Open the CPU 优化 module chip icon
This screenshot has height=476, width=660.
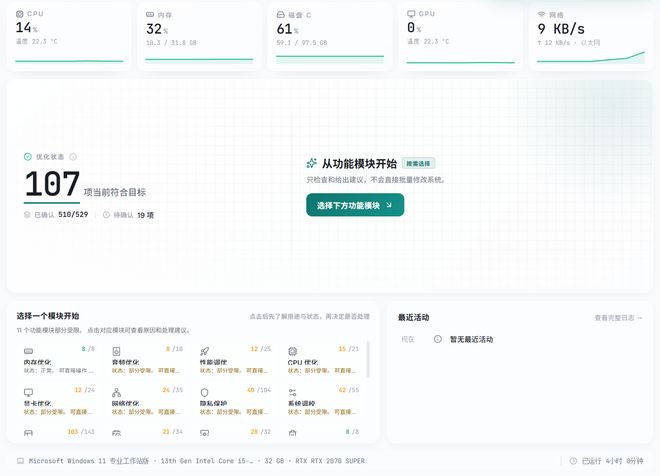pyautogui.click(x=293, y=351)
